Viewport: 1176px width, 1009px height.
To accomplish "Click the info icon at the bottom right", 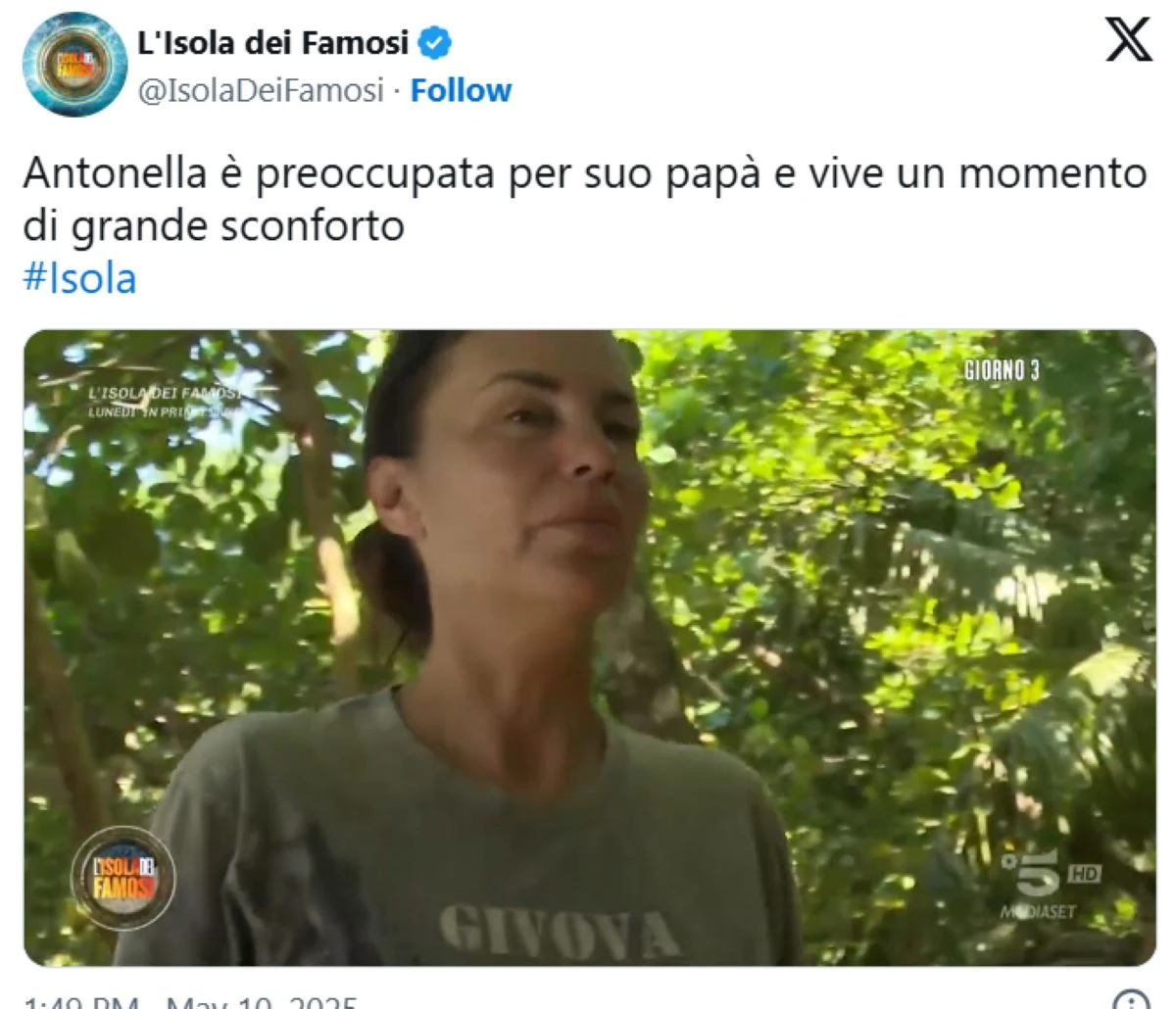I will [1132, 1000].
